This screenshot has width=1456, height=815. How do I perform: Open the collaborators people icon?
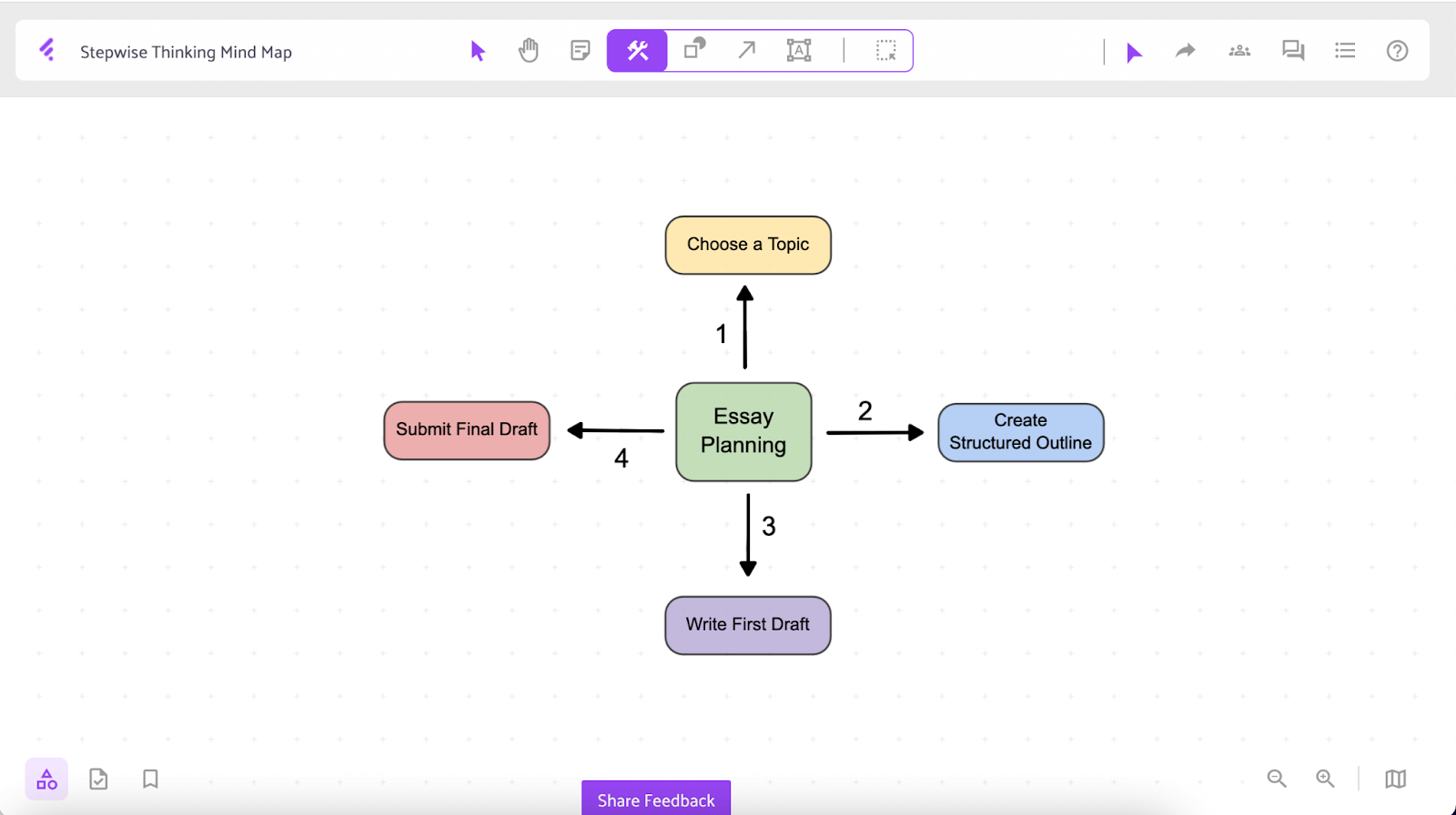pyautogui.click(x=1239, y=51)
